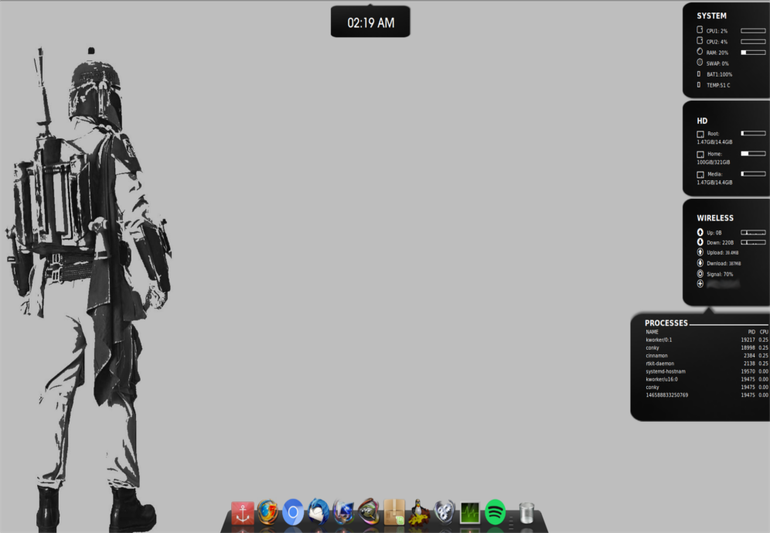Click the Up speed arrow icon in Wireless

[x=700, y=232]
